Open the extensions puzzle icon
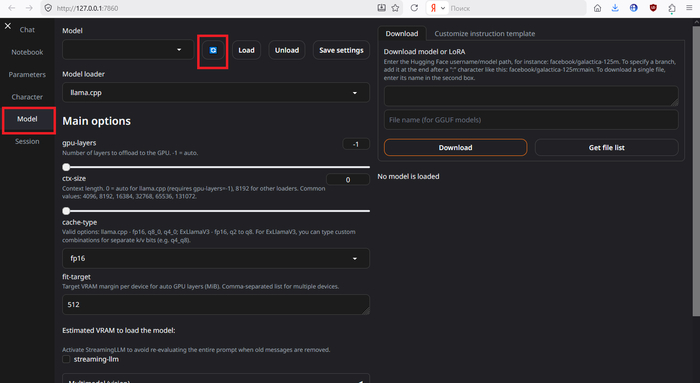 tap(672, 8)
